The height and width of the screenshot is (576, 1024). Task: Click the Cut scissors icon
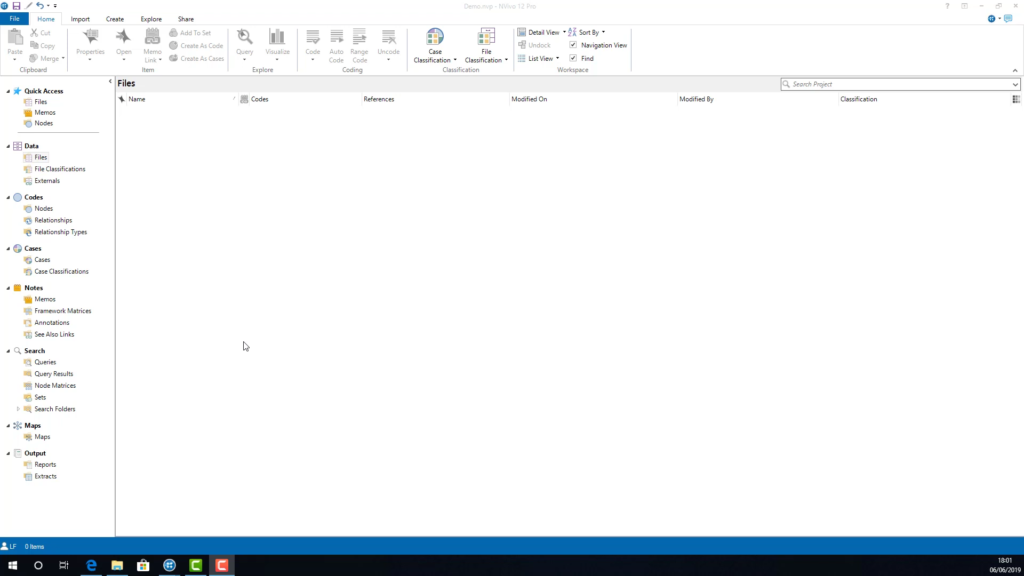tap(34, 33)
